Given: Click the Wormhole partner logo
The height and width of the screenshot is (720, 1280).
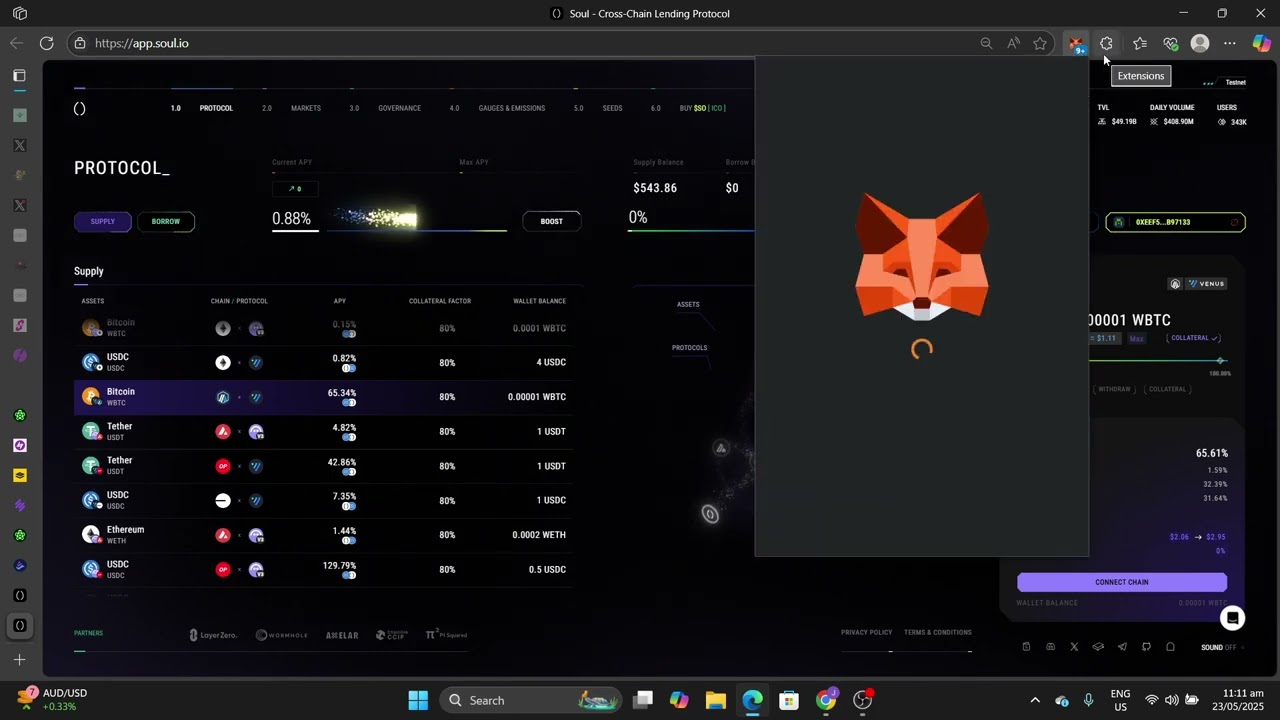Looking at the screenshot, I should point(281,635).
